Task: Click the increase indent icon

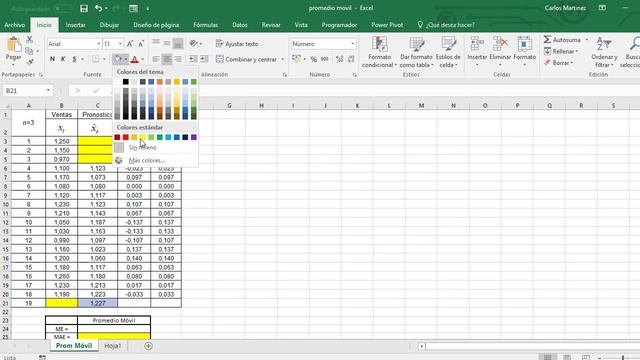Action: pyautogui.click(x=204, y=60)
